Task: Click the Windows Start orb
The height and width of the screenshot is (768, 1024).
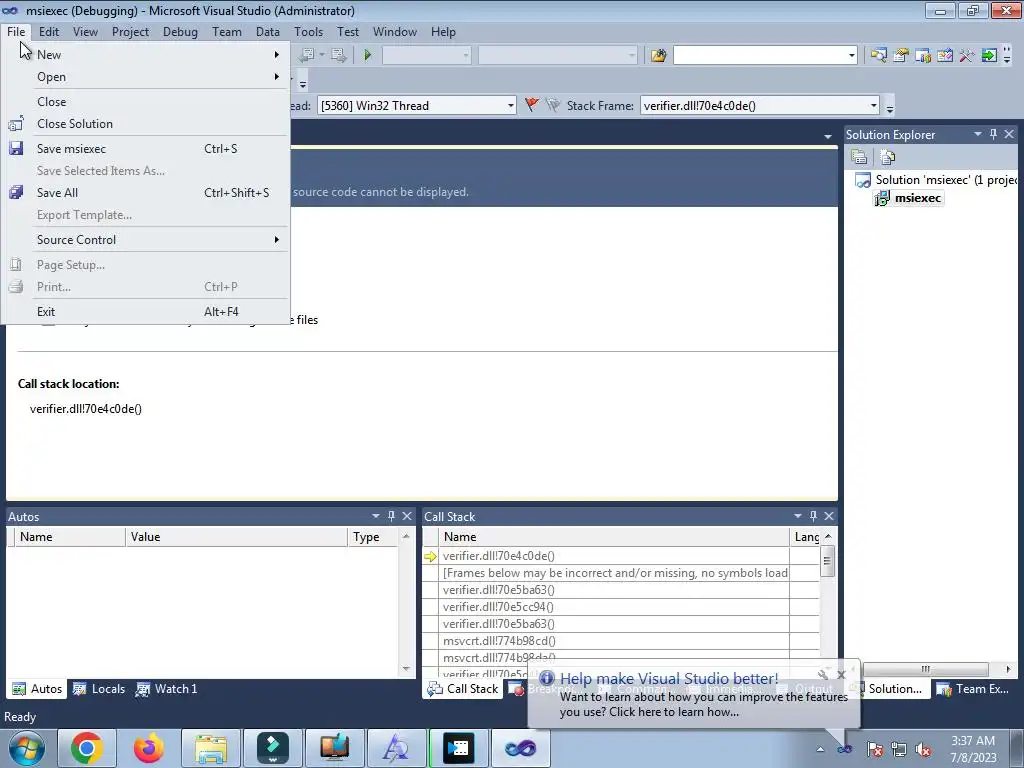Action: [27, 748]
